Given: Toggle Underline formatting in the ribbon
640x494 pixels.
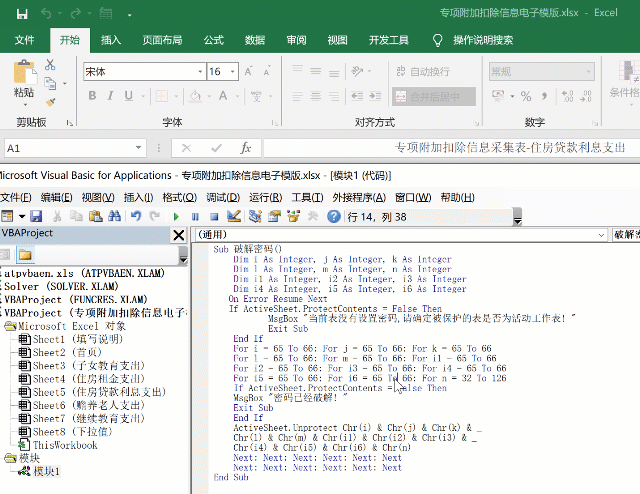Looking at the screenshot, I should (129, 96).
